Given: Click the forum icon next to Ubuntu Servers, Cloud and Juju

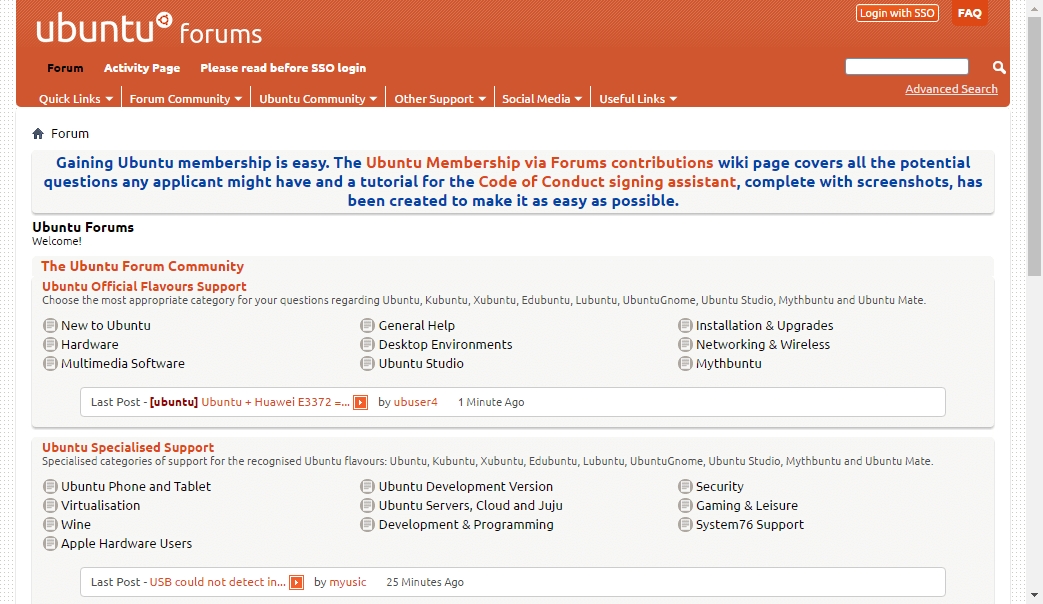Looking at the screenshot, I should click(x=367, y=506).
